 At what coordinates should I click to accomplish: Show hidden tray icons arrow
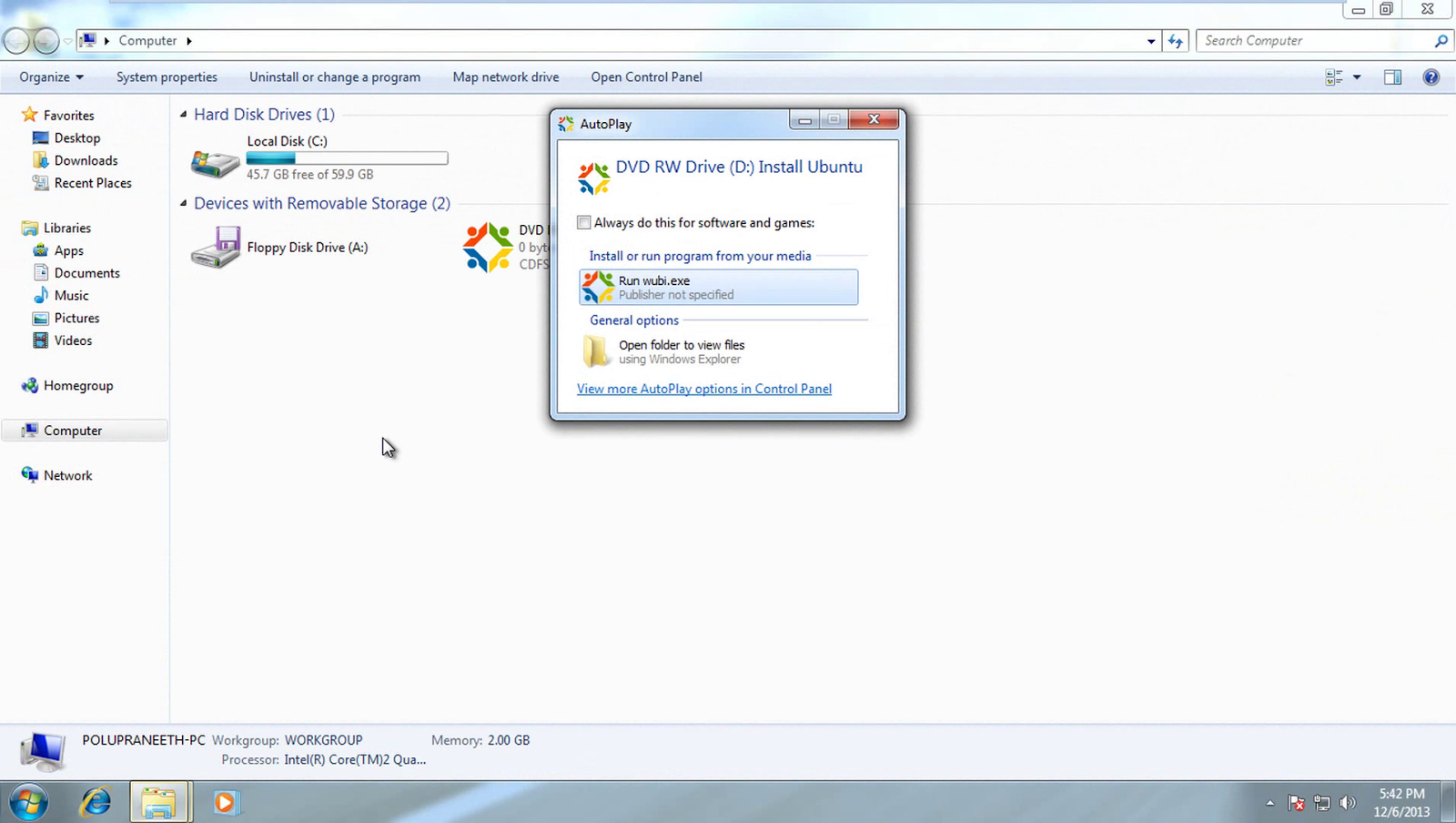tap(1270, 803)
